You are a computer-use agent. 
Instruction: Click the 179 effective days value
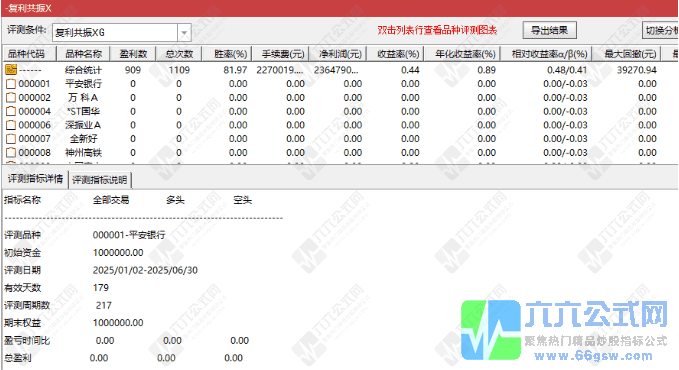tap(100, 288)
